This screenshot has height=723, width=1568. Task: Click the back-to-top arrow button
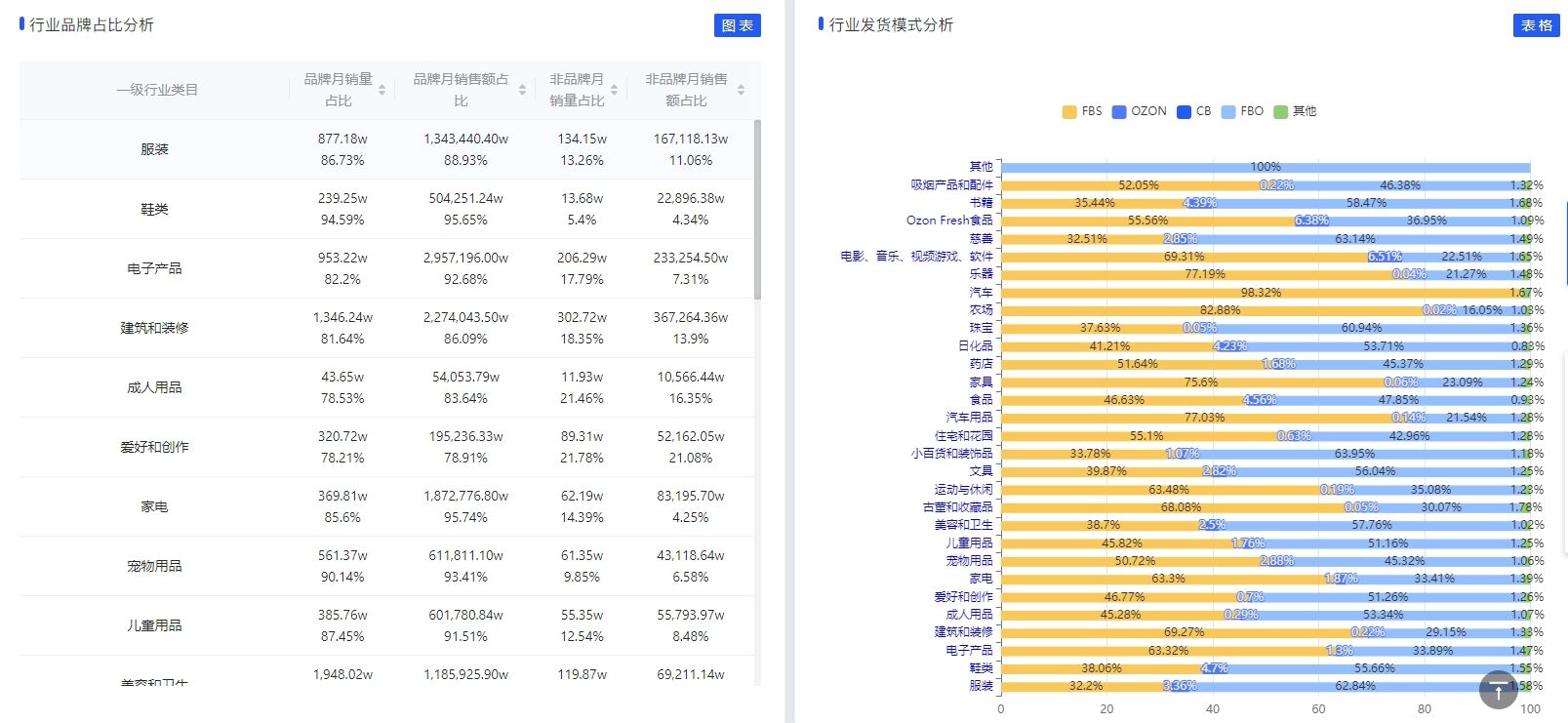(x=1498, y=690)
